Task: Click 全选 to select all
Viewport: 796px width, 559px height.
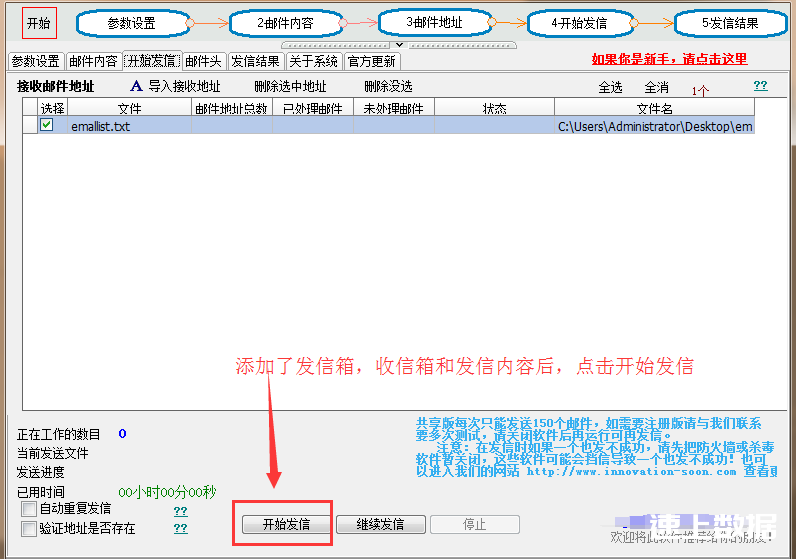Action: click(x=610, y=87)
